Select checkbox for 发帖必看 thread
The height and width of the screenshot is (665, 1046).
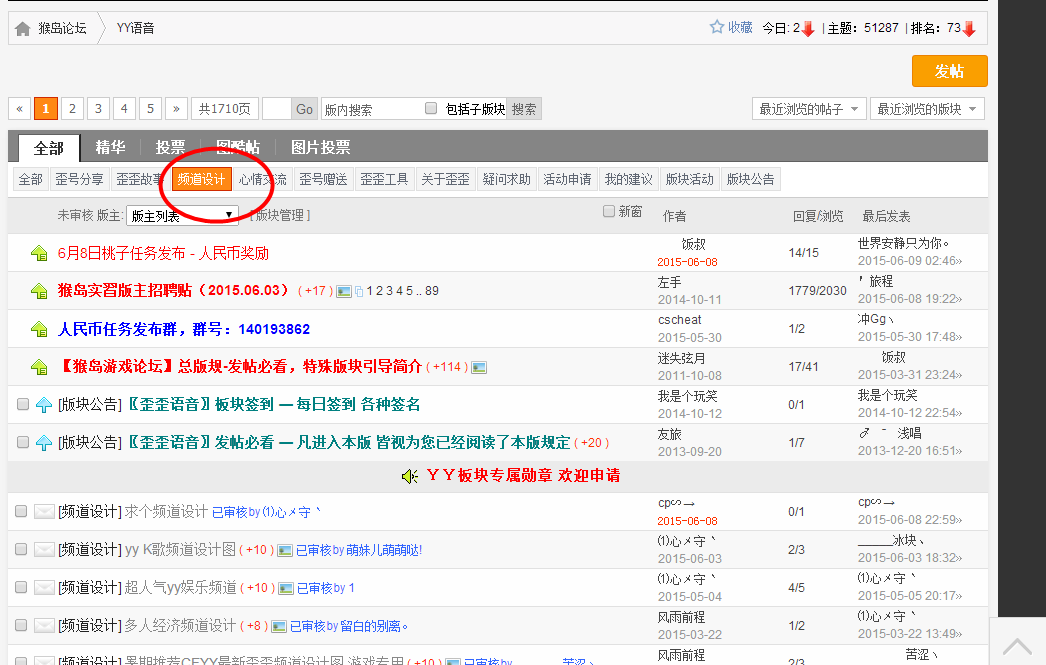(x=23, y=442)
